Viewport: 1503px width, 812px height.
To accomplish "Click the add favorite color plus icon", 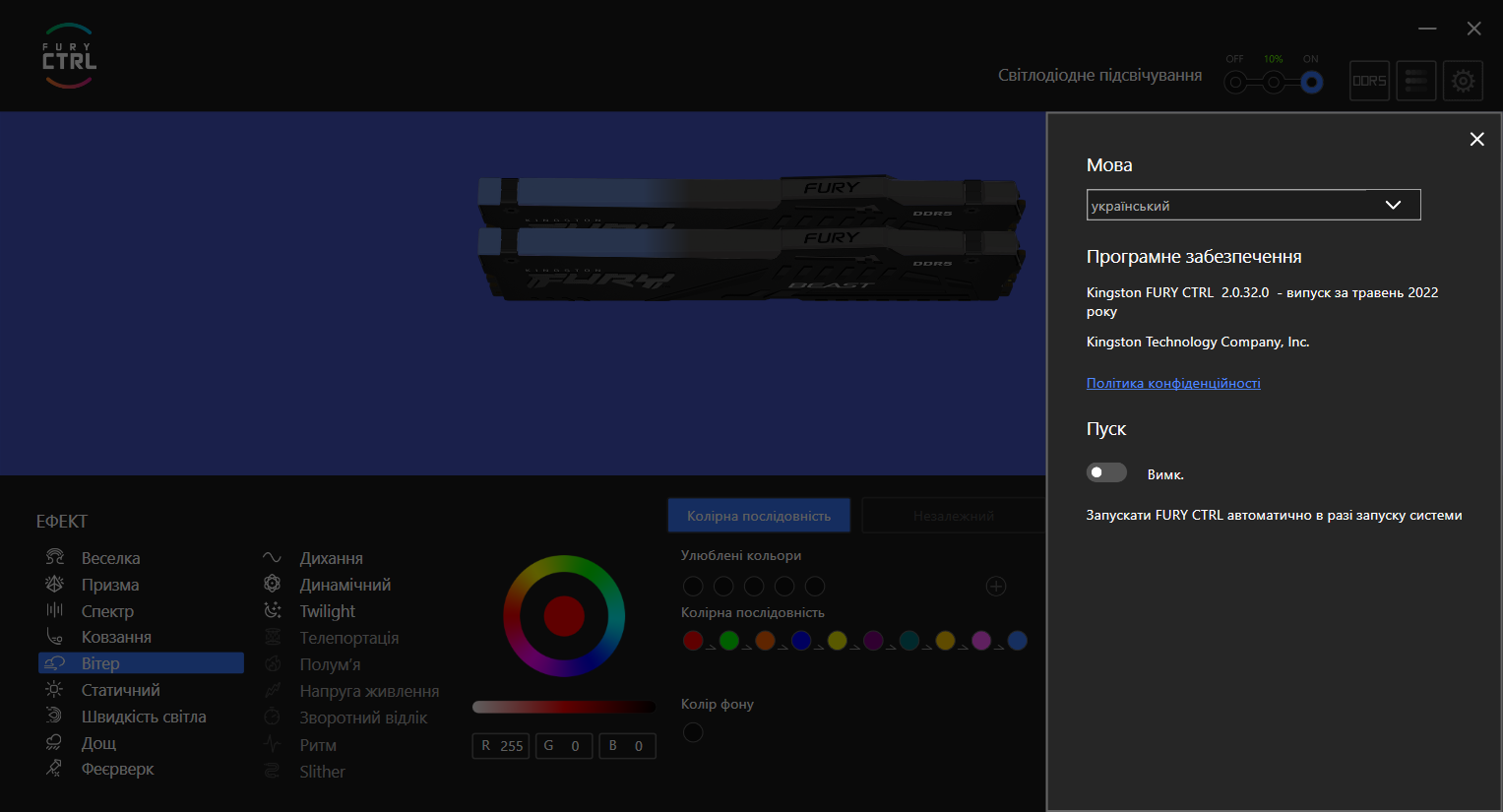I will 996,587.
